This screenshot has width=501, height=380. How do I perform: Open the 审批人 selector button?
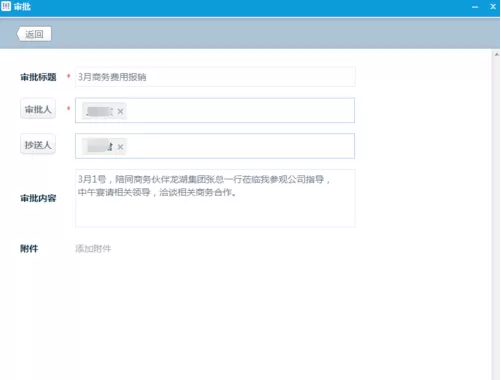38,109
